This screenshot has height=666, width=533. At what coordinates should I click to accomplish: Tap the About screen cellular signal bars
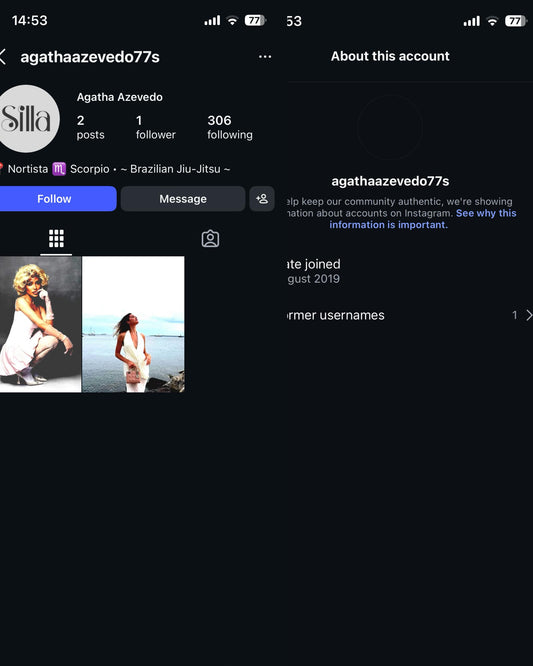point(472,21)
